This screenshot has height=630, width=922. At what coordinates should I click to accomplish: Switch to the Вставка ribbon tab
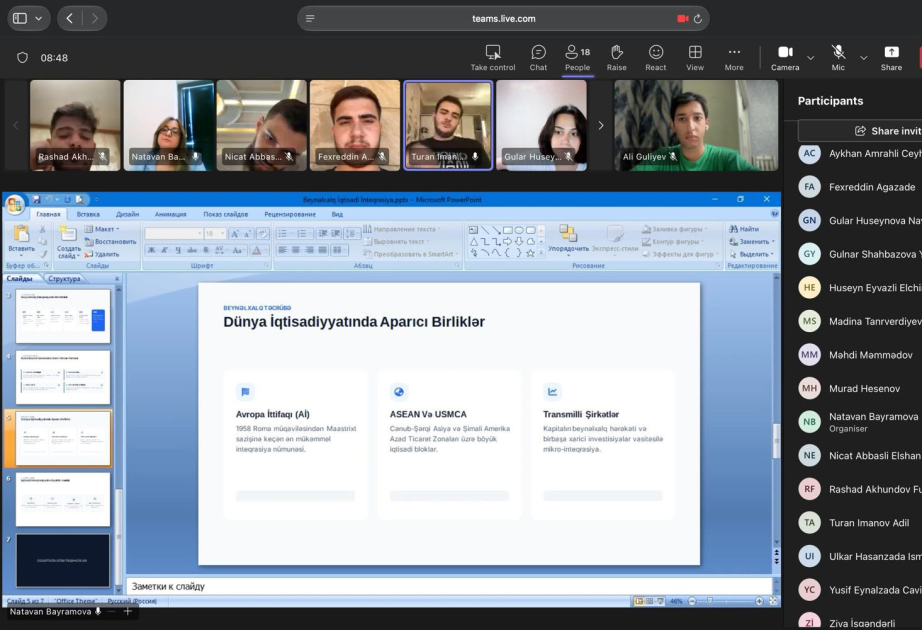88,214
